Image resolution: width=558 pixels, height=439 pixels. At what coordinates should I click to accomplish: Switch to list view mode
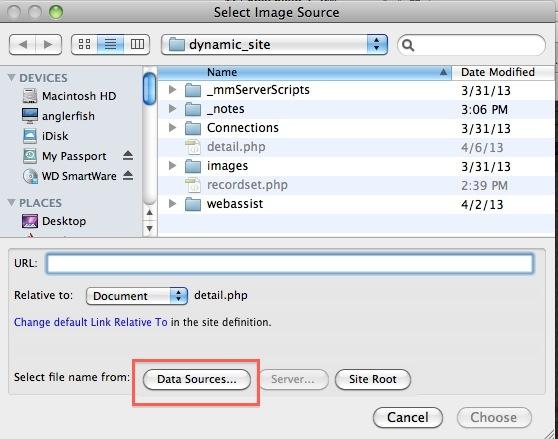110,44
